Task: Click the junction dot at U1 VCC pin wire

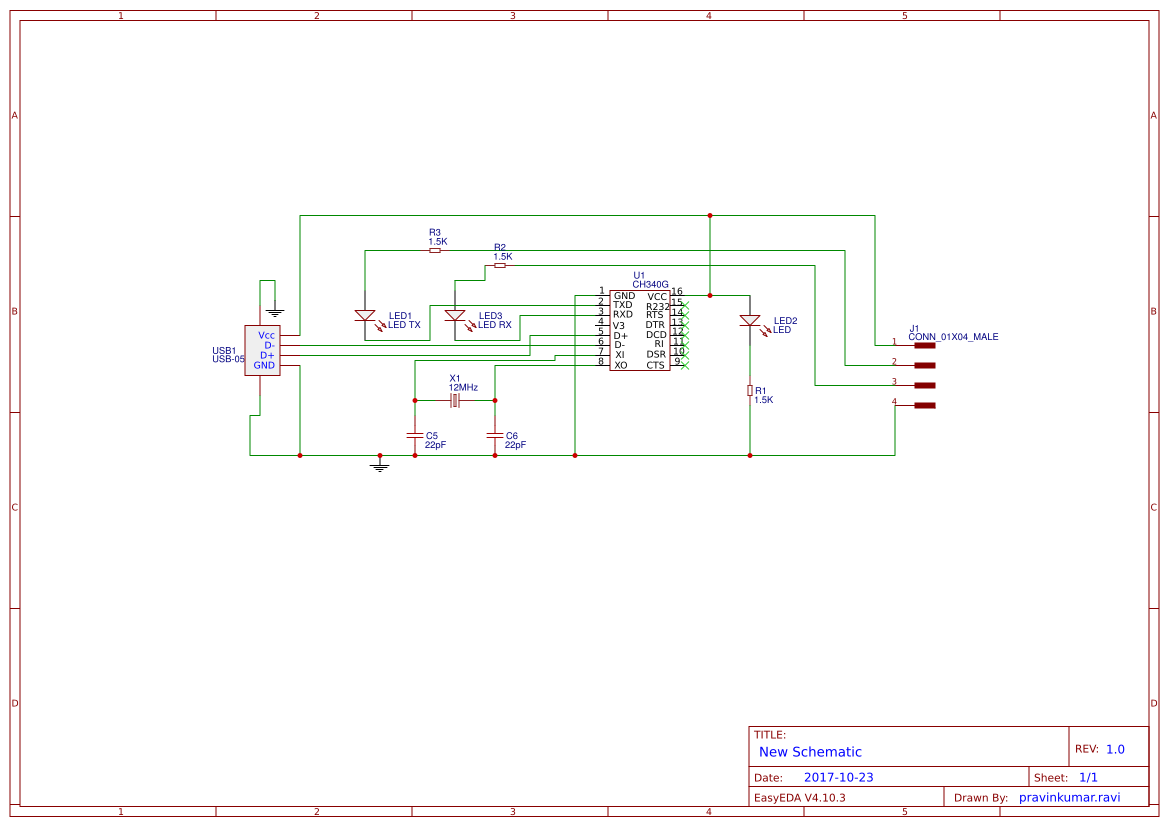Action: (710, 296)
